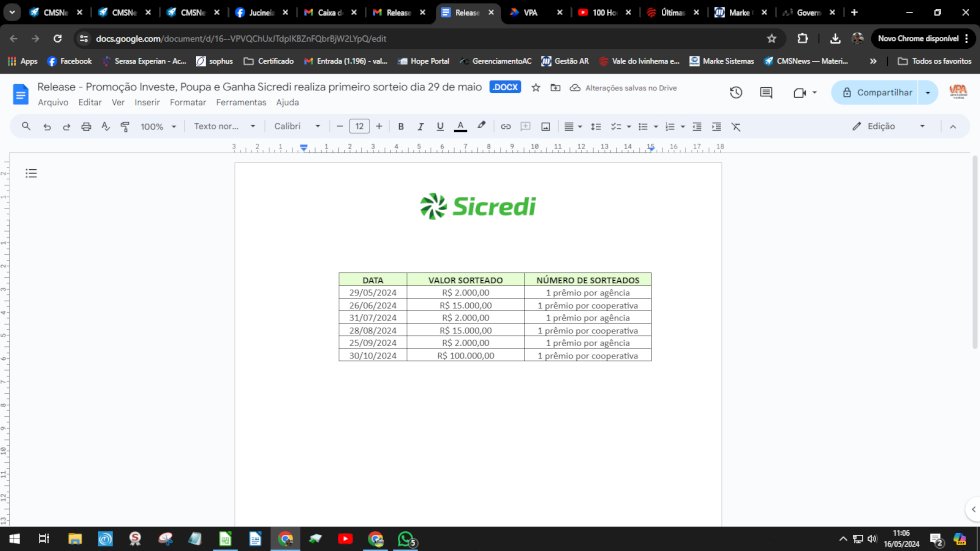Open the Ferramentas menu

tap(241, 102)
